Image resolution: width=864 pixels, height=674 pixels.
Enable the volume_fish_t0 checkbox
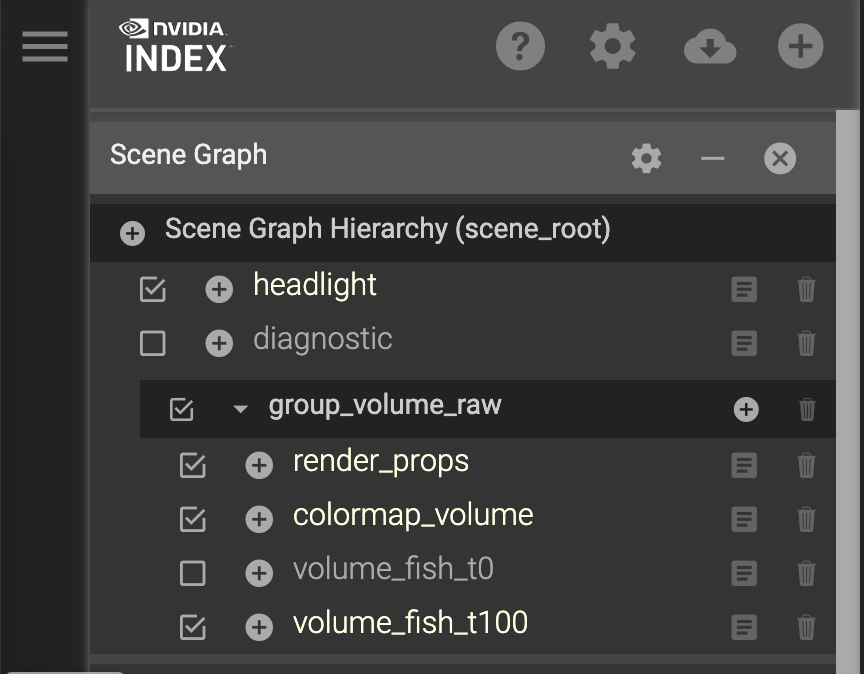coord(192,573)
